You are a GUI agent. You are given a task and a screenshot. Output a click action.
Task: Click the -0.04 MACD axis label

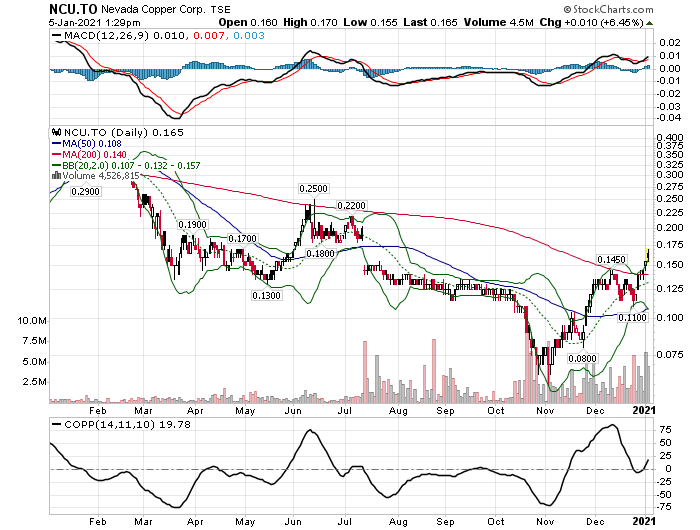point(667,118)
